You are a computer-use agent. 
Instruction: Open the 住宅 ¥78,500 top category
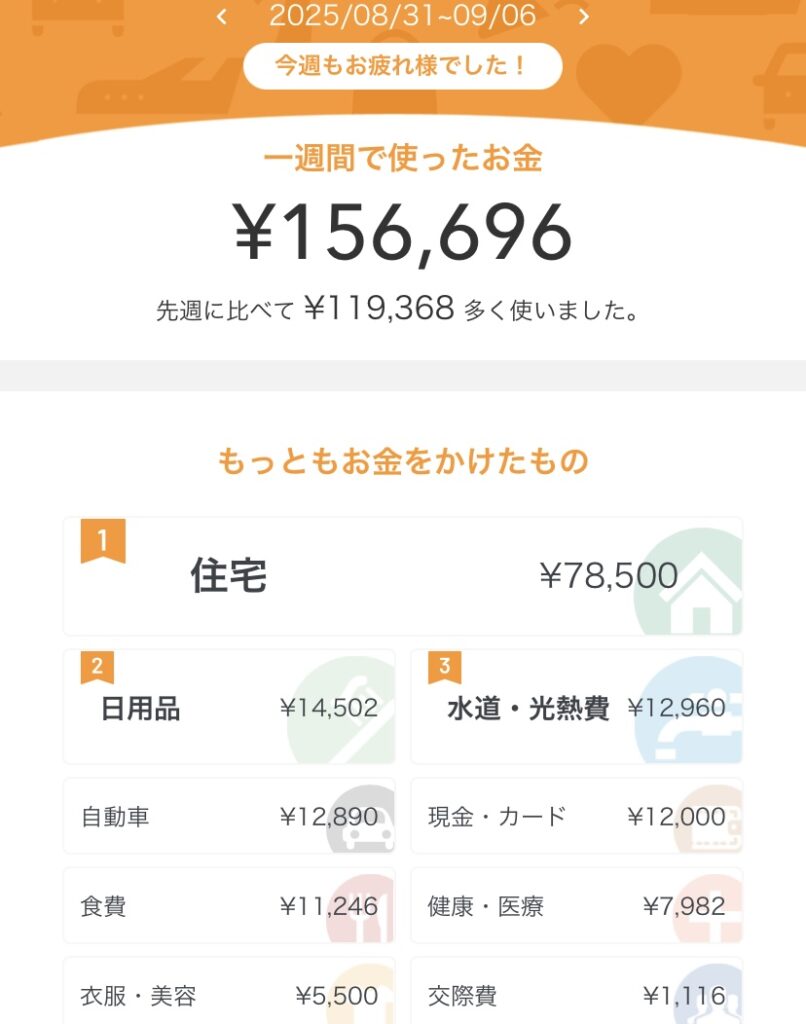[403, 576]
